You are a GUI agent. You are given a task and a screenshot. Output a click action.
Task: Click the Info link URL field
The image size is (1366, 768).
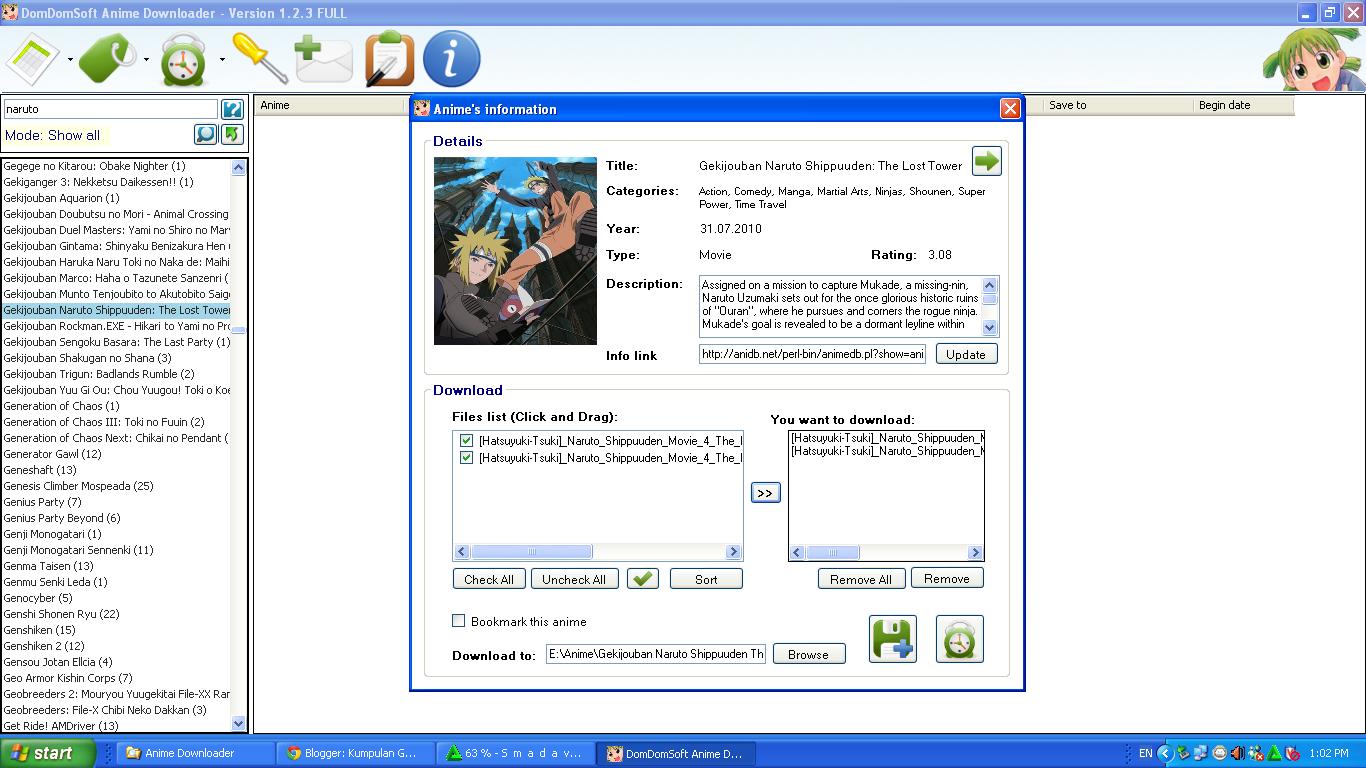pyautogui.click(x=812, y=354)
